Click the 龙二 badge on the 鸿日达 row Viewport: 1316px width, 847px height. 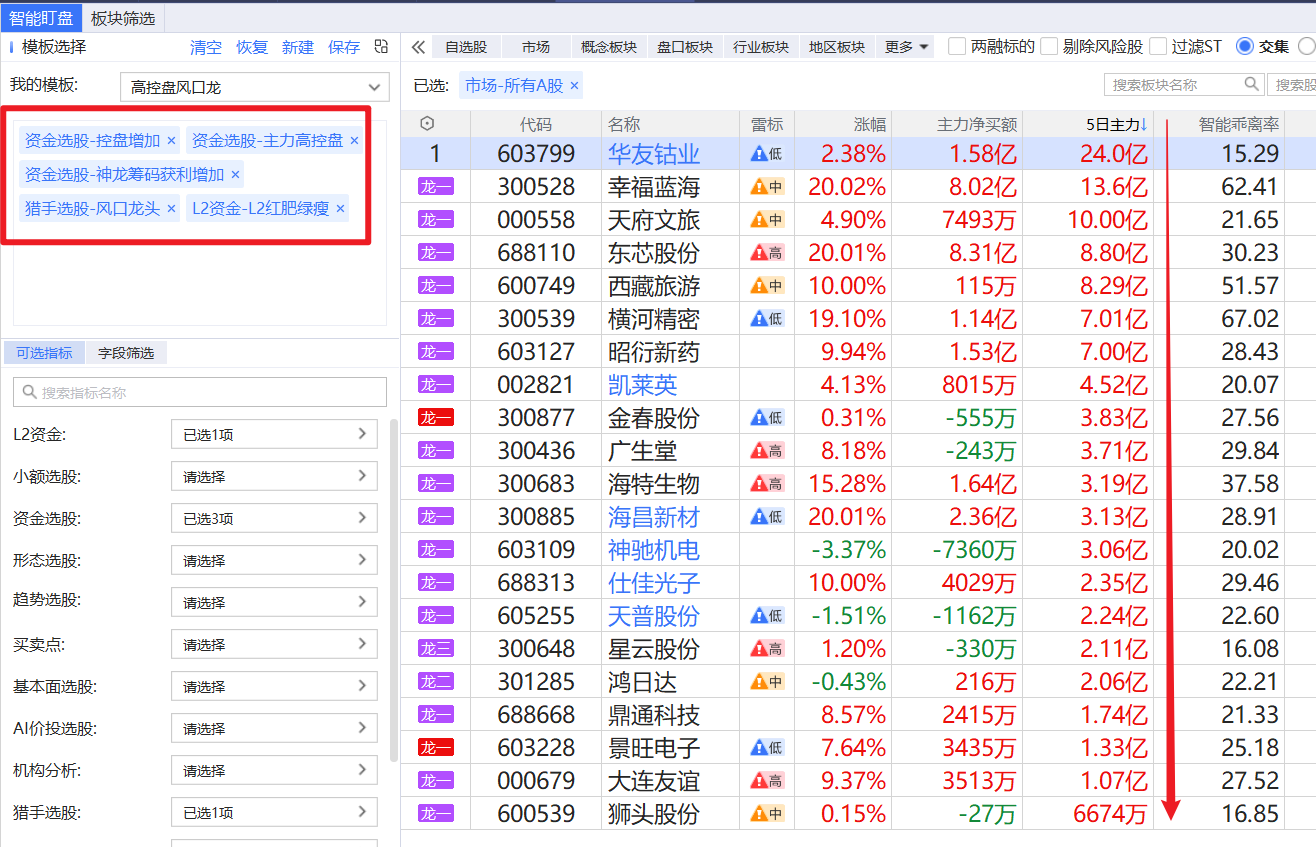[x=436, y=682]
